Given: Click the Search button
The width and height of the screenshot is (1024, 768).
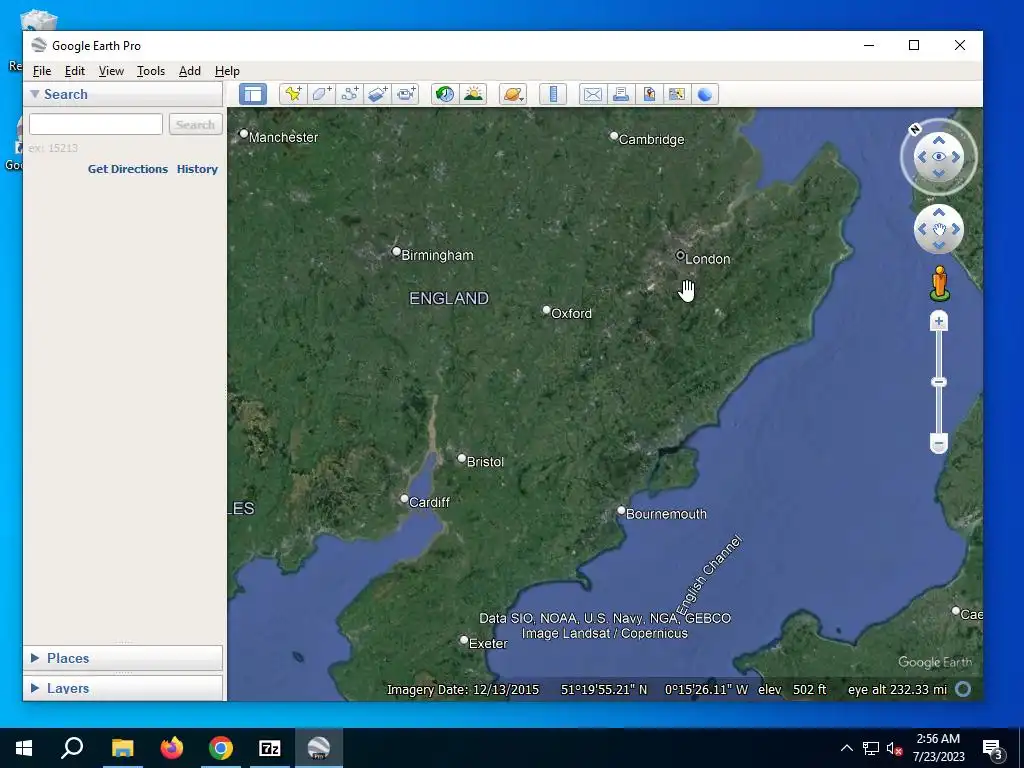Looking at the screenshot, I should click(195, 124).
